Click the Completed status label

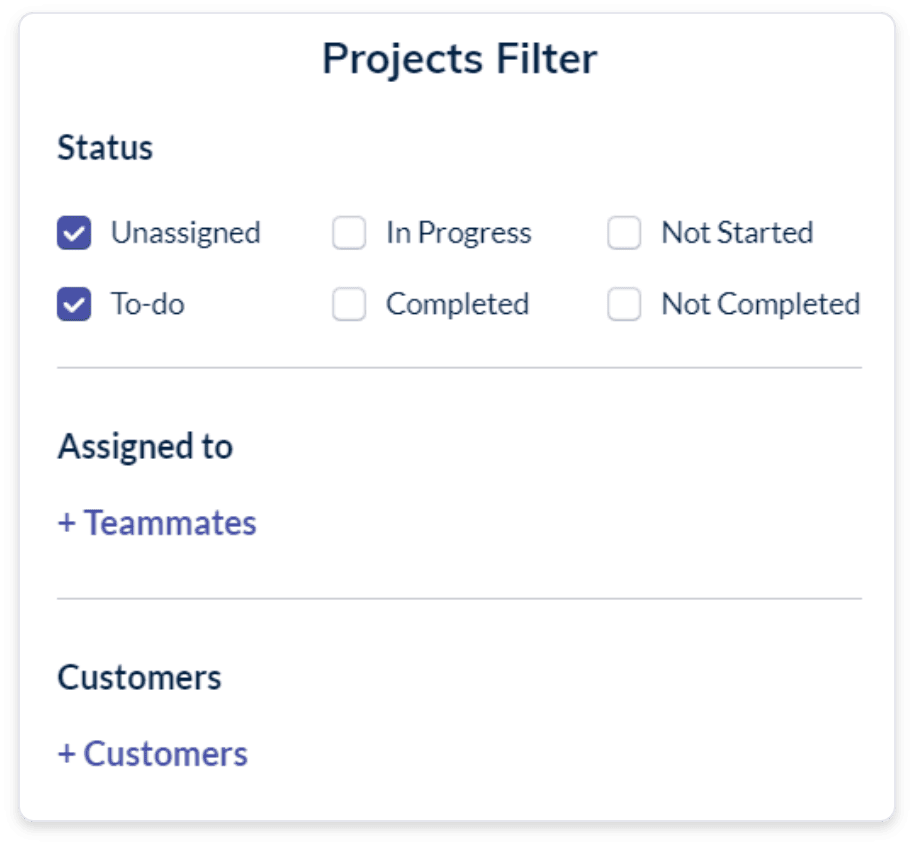click(456, 304)
